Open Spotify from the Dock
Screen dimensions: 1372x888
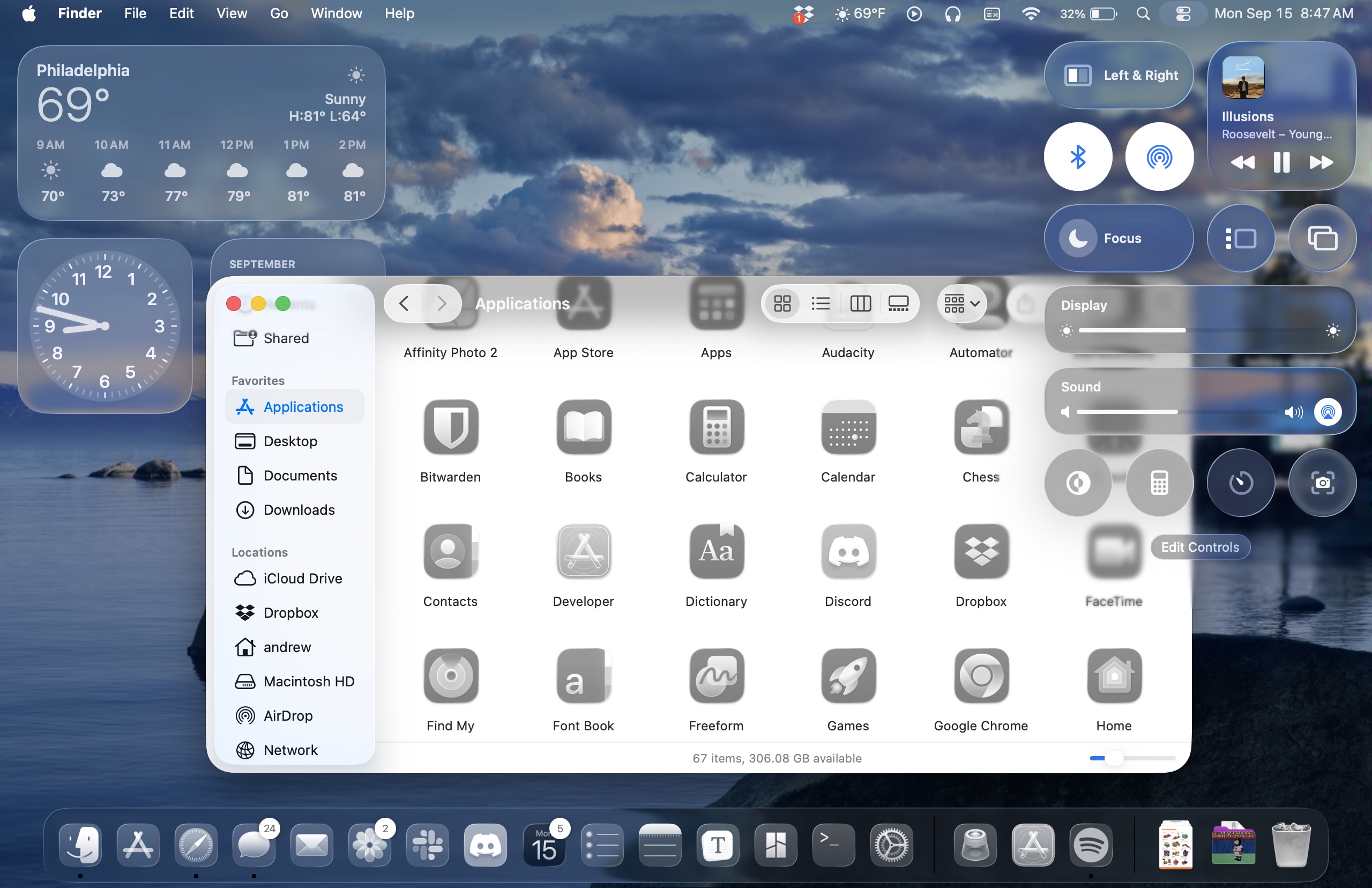pyautogui.click(x=1090, y=845)
